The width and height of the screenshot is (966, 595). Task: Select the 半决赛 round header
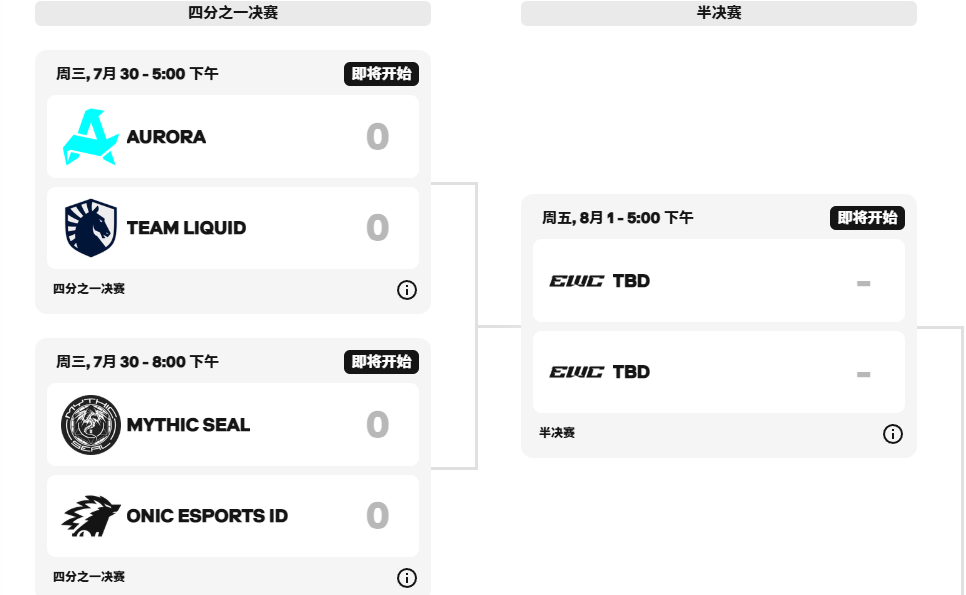pos(719,13)
